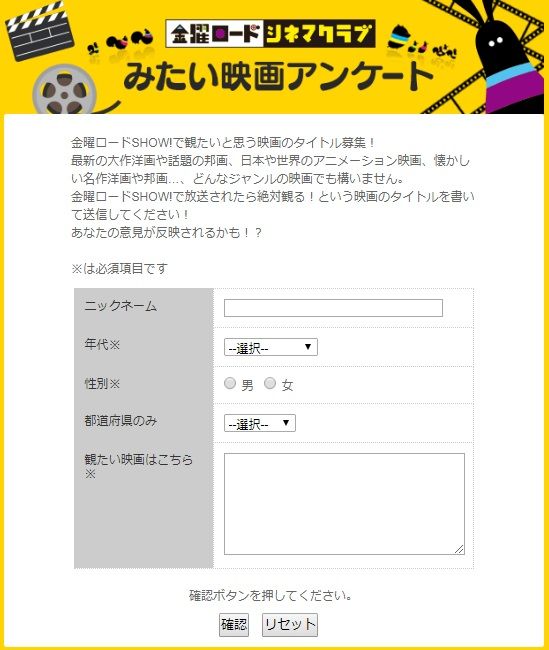
Task: Open the 都道府県 select dropdown
Action: (260, 423)
